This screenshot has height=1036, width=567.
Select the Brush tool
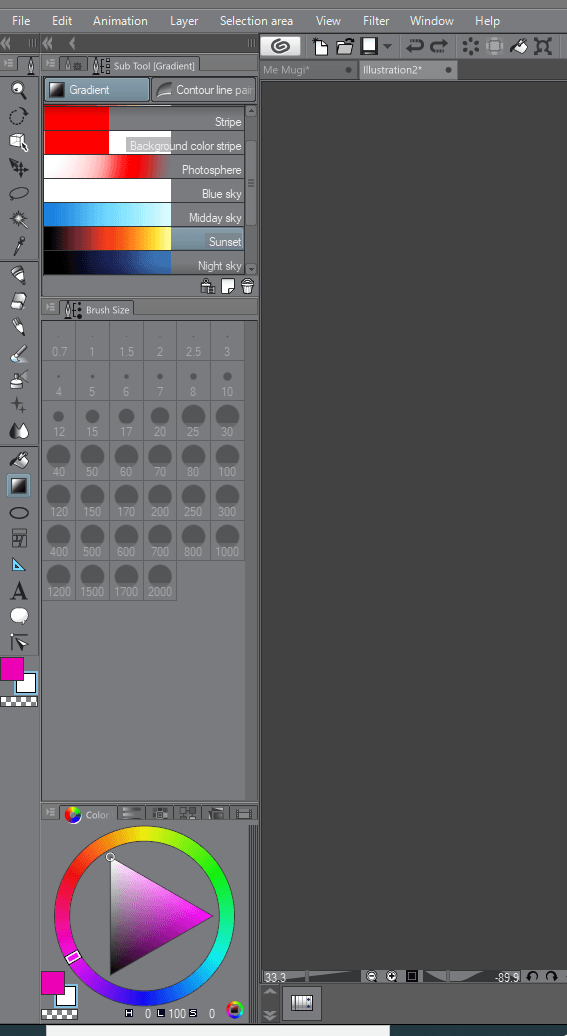pos(19,353)
